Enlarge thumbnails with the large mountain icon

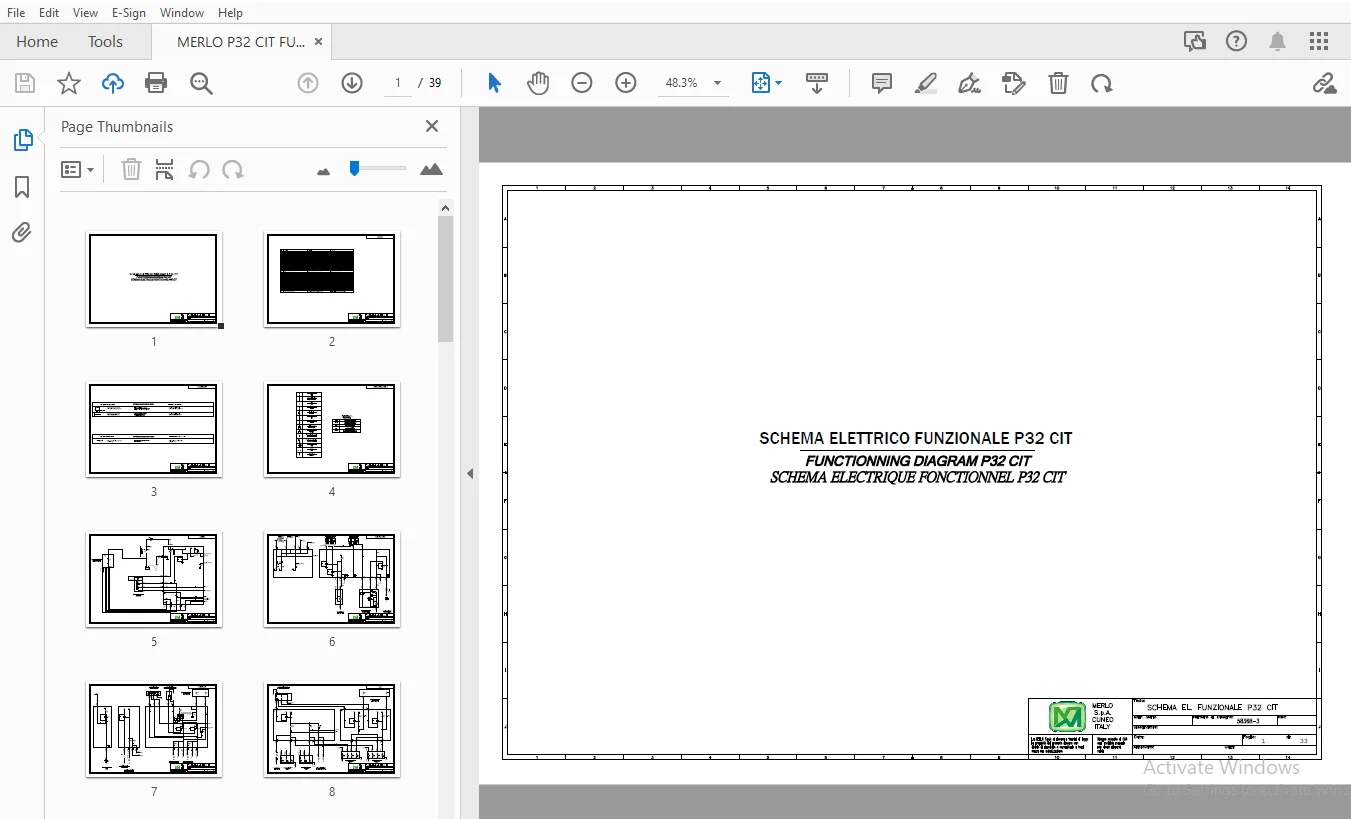431,170
